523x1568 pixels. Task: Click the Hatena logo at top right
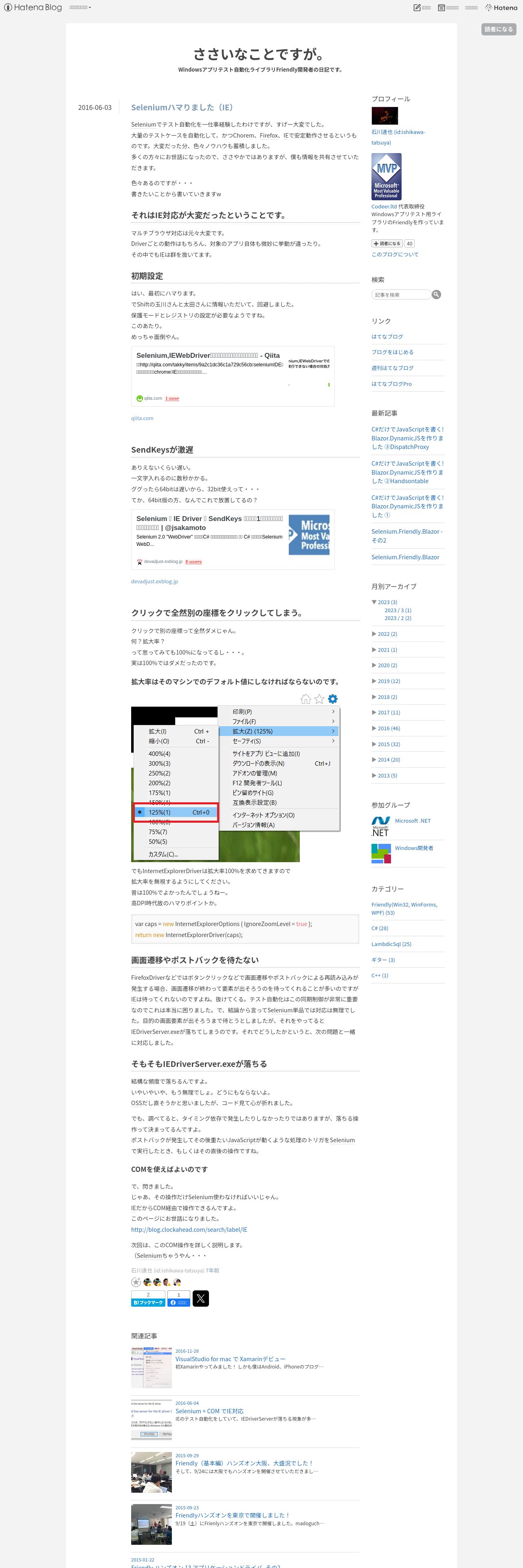tap(501, 7)
